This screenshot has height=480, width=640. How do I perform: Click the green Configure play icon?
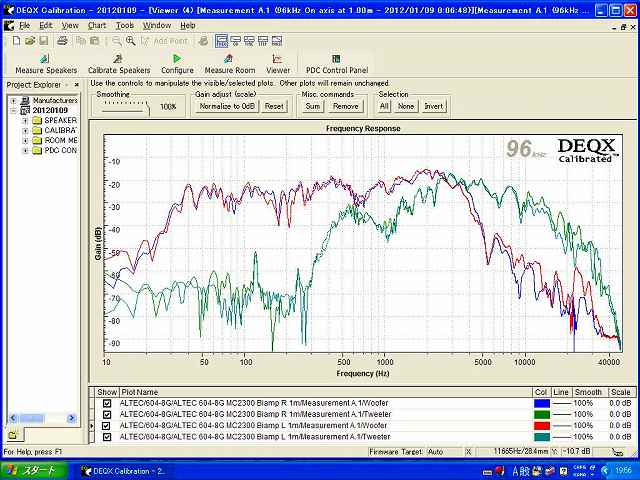click(x=177, y=59)
